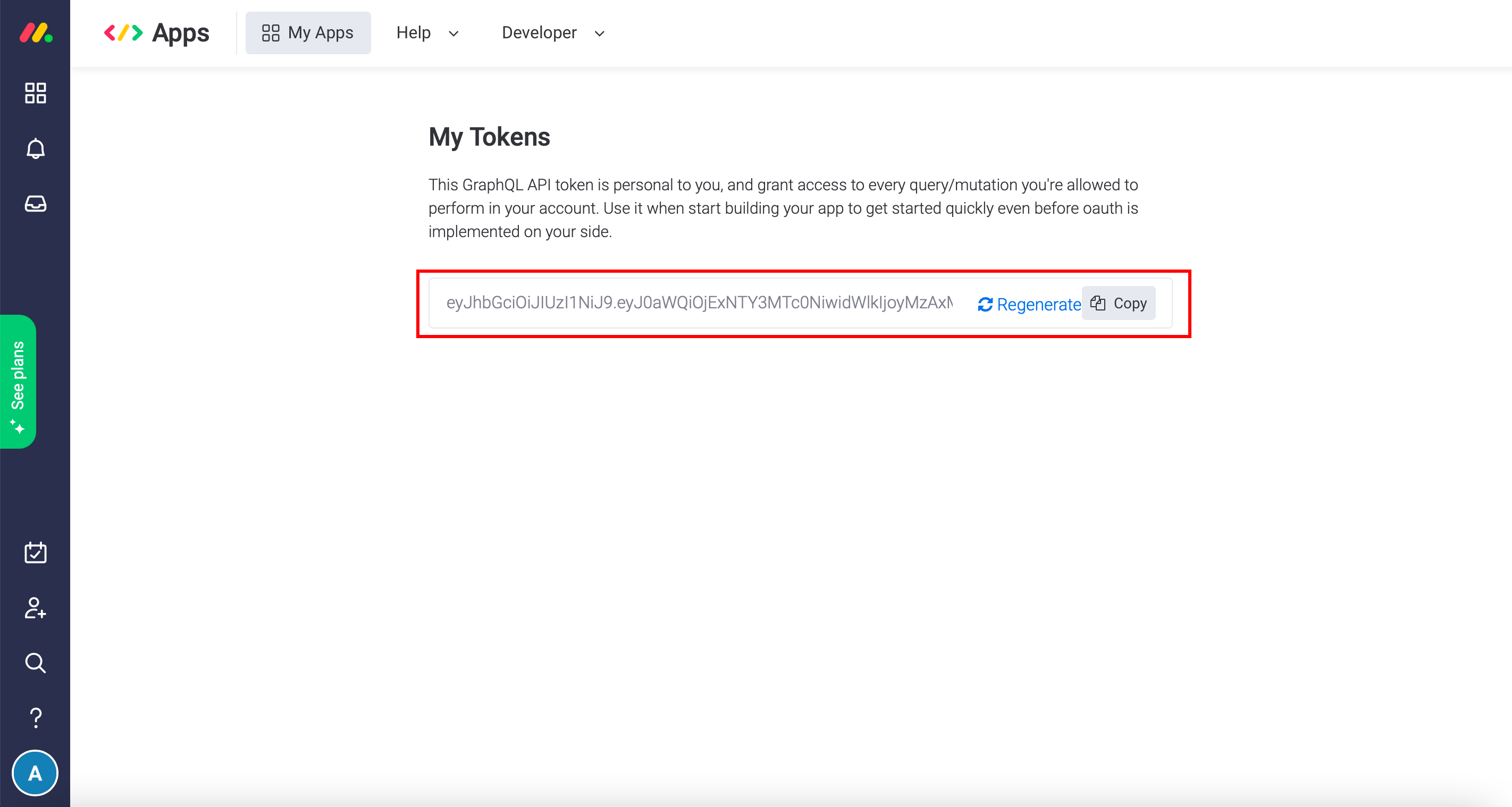Open My Work calendar check icon

35,552
